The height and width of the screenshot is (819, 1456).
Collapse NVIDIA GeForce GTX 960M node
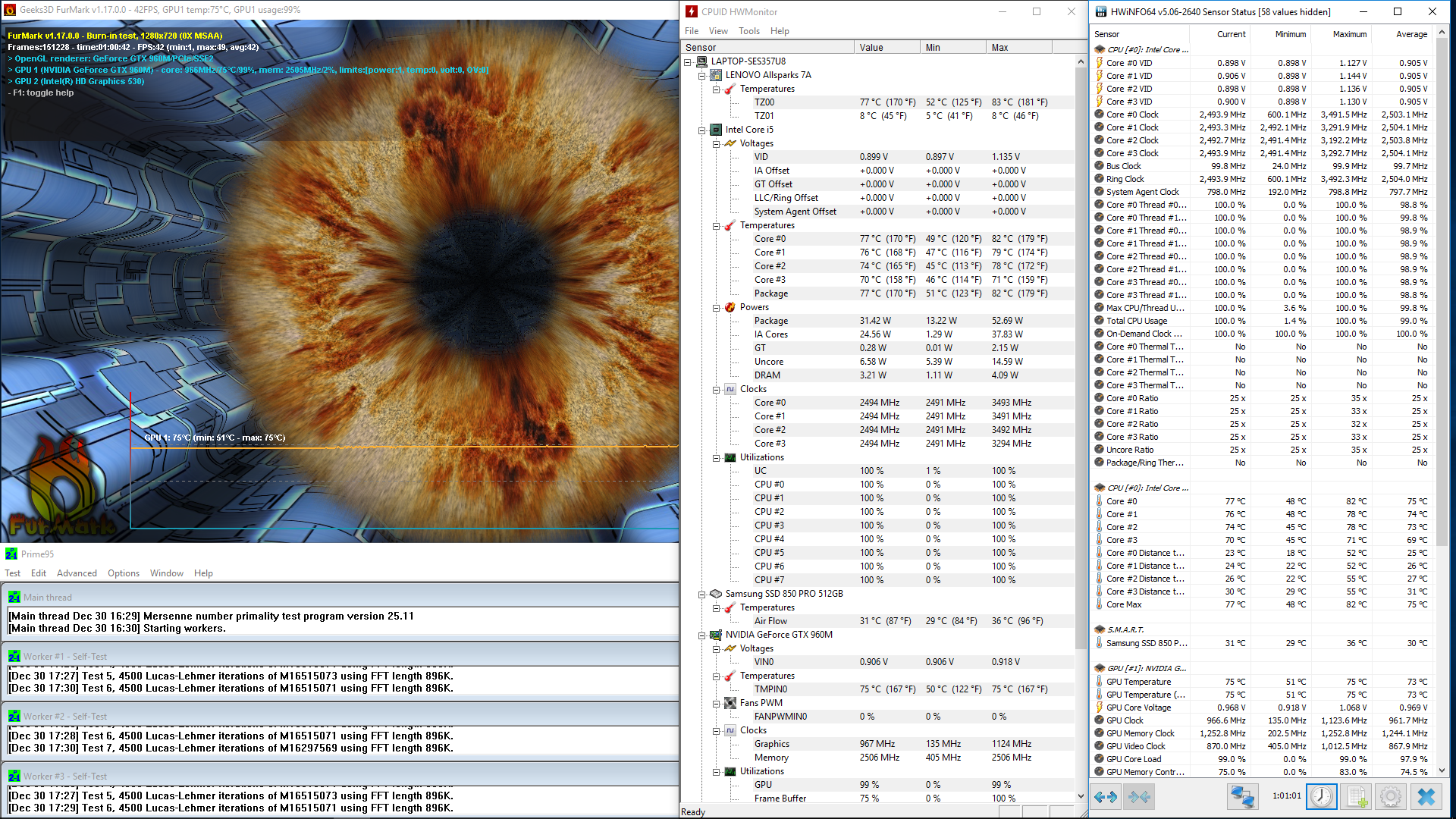(702, 635)
